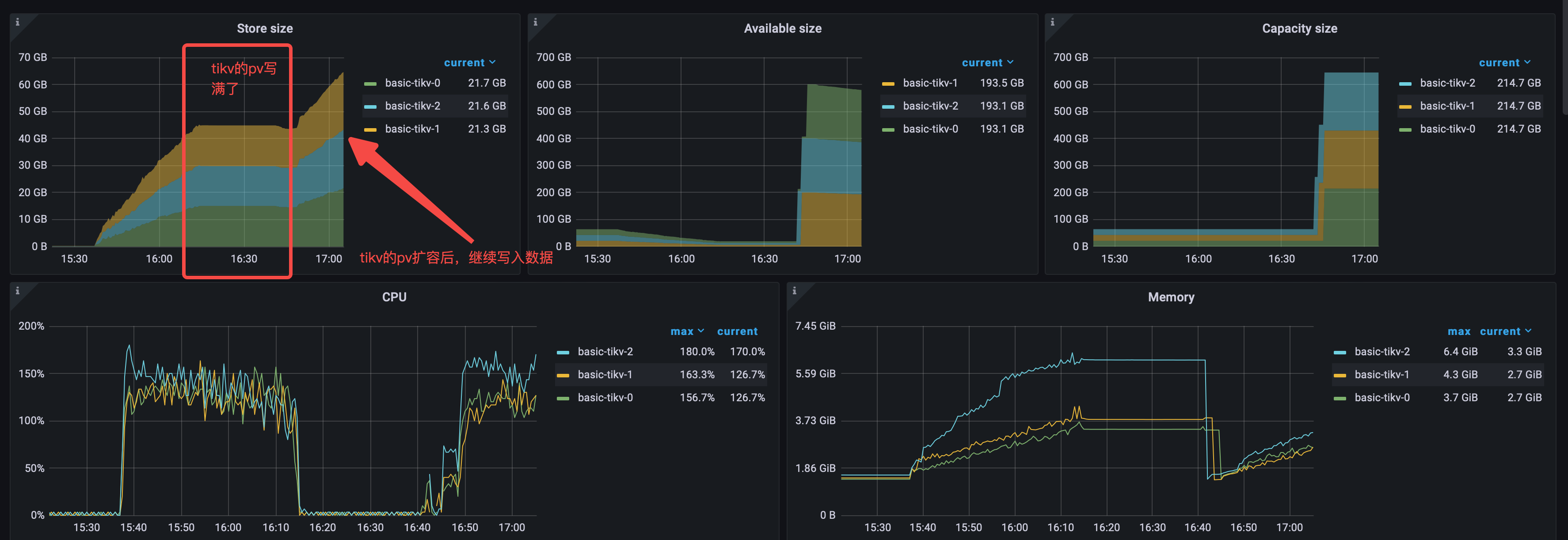Click the Capacity size panel title
This screenshot has height=540, width=1568.
1299,29
